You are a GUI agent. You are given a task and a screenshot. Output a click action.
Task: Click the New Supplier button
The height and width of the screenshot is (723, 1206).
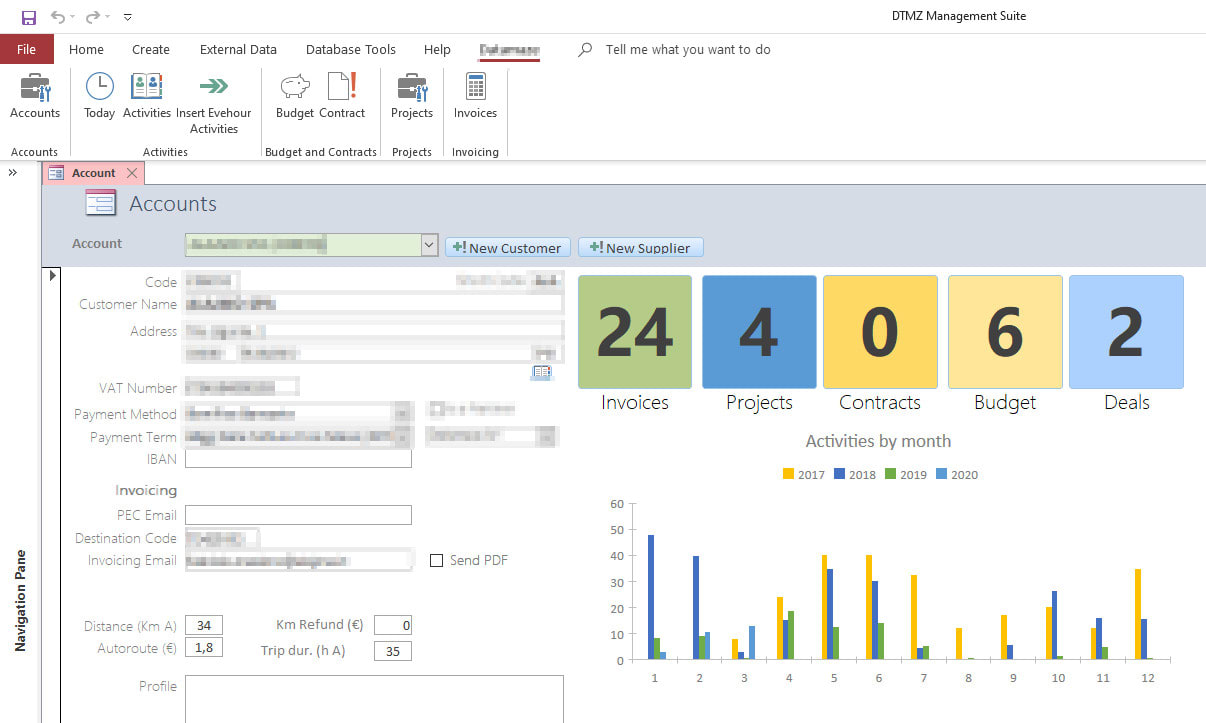641,247
